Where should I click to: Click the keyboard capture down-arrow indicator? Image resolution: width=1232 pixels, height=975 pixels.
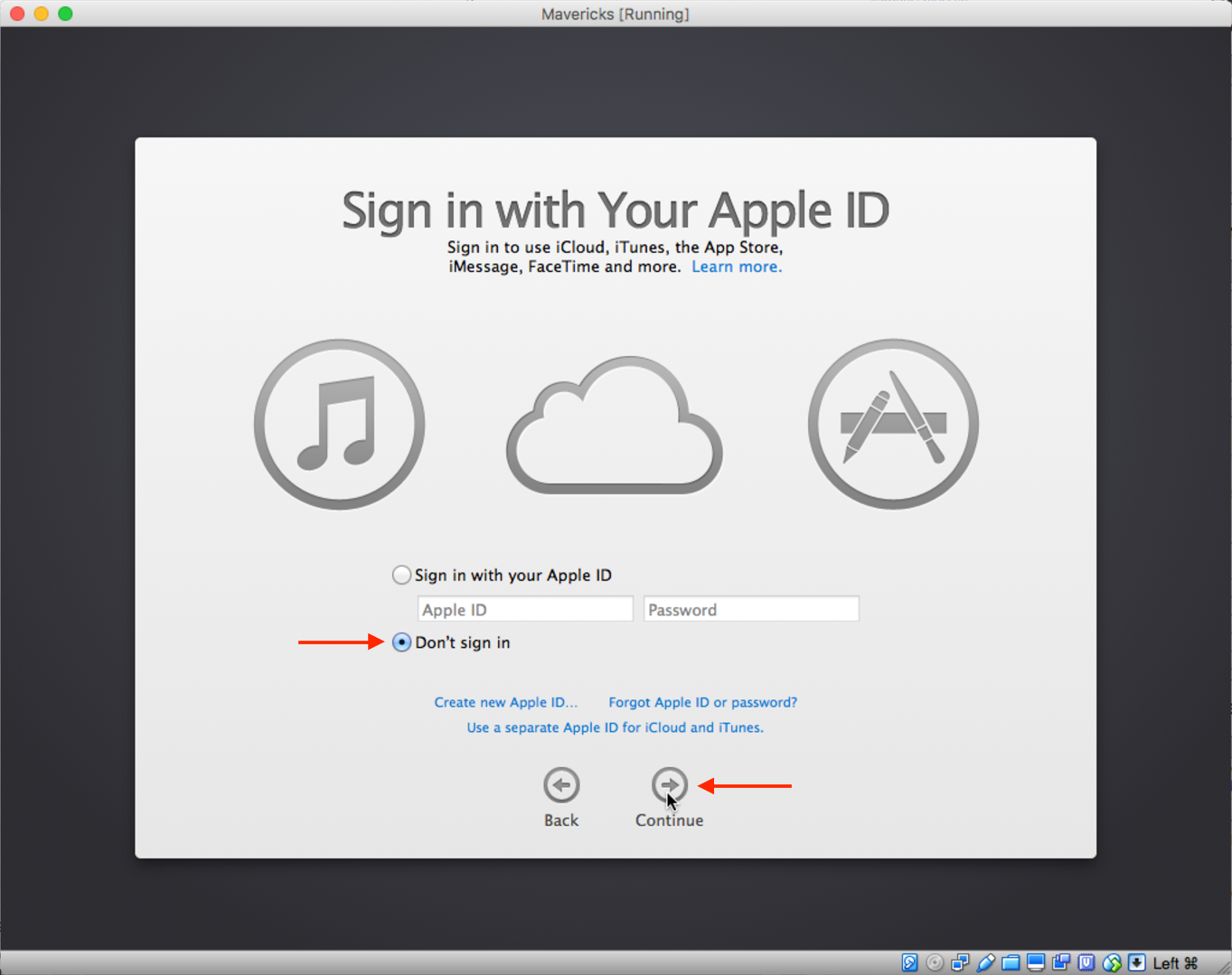tap(1137, 962)
